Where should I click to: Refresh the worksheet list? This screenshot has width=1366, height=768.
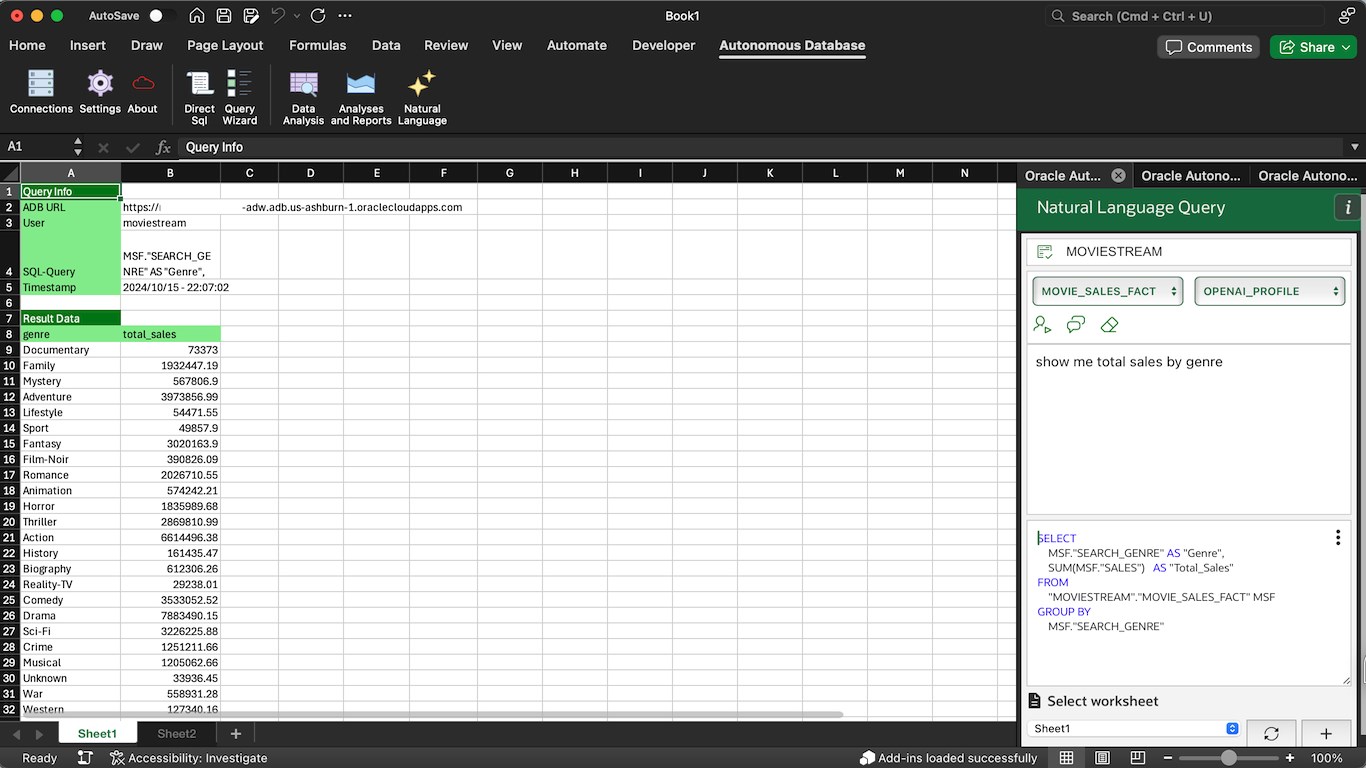coord(1271,733)
